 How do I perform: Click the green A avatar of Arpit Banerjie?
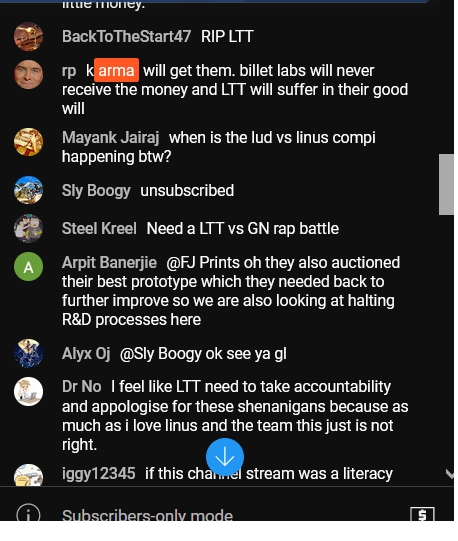[28, 266]
